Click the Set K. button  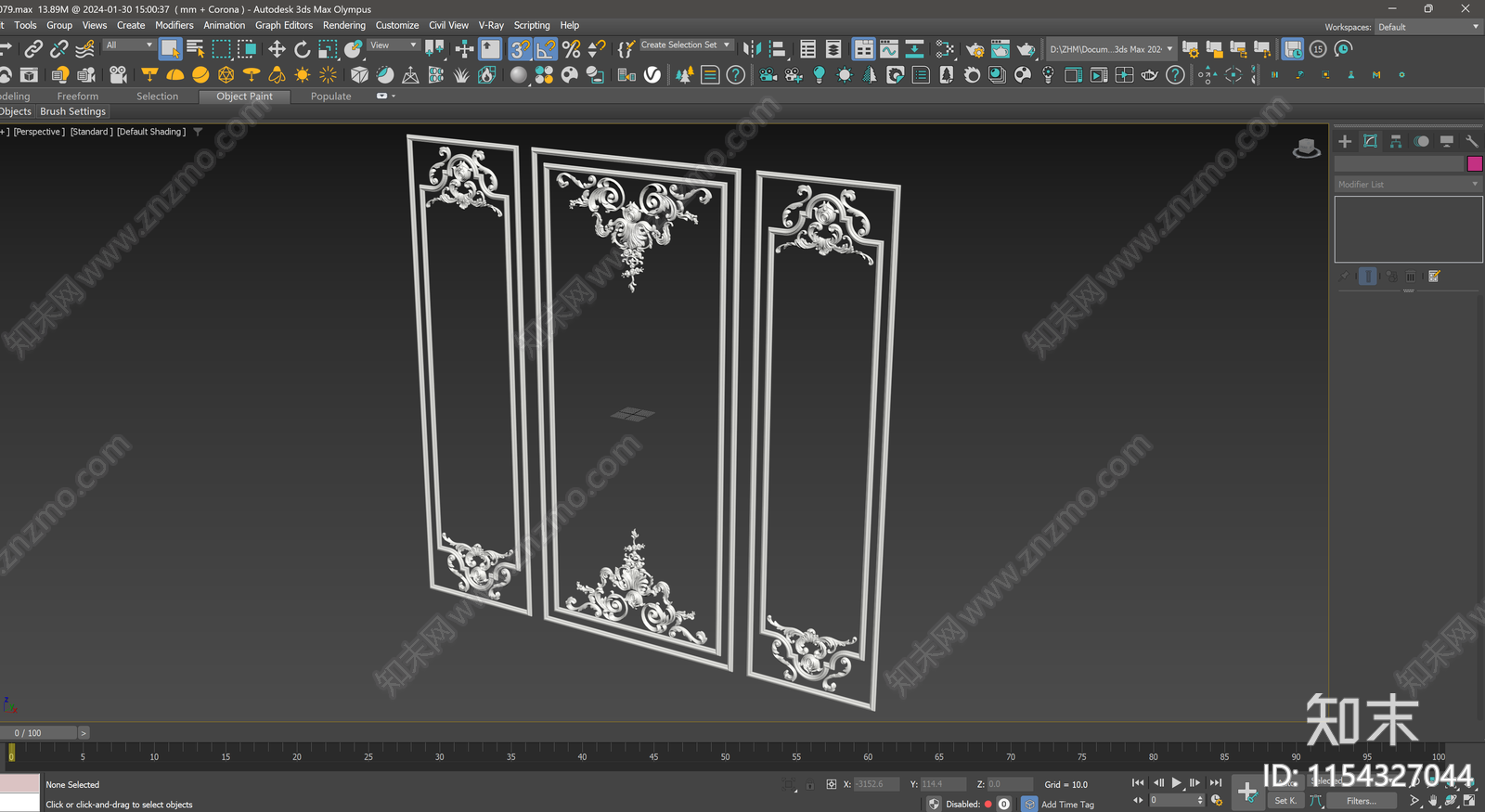pos(1285,800)
